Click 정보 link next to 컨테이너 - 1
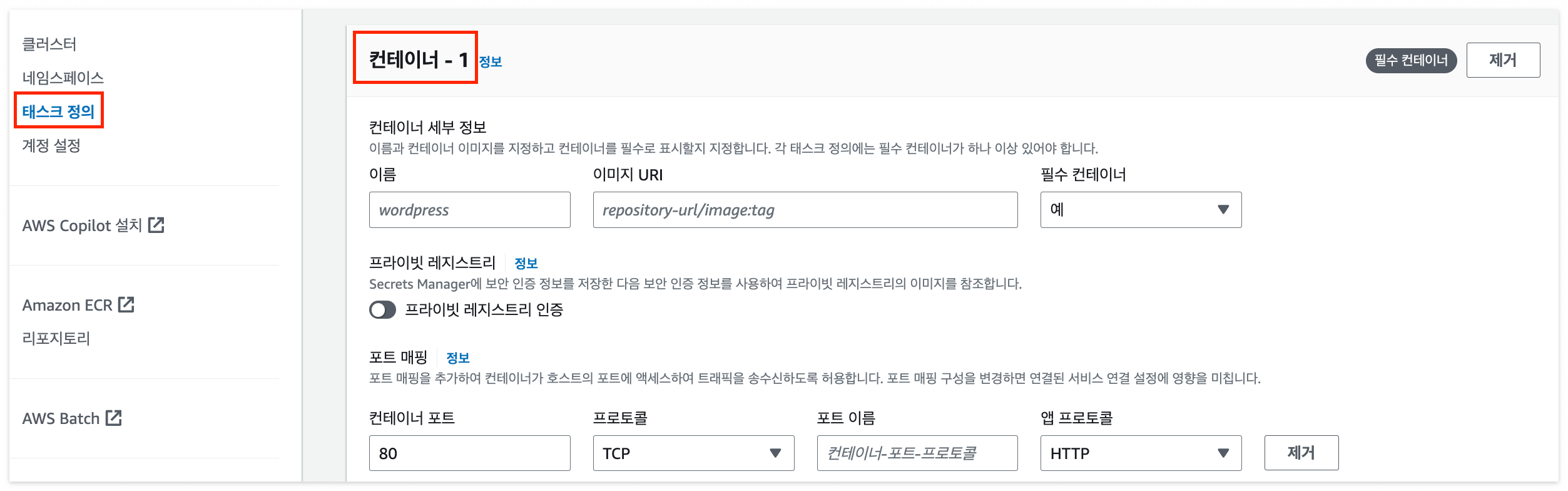1568x491 pixels. pyautogui.click(x=491, y=61)
